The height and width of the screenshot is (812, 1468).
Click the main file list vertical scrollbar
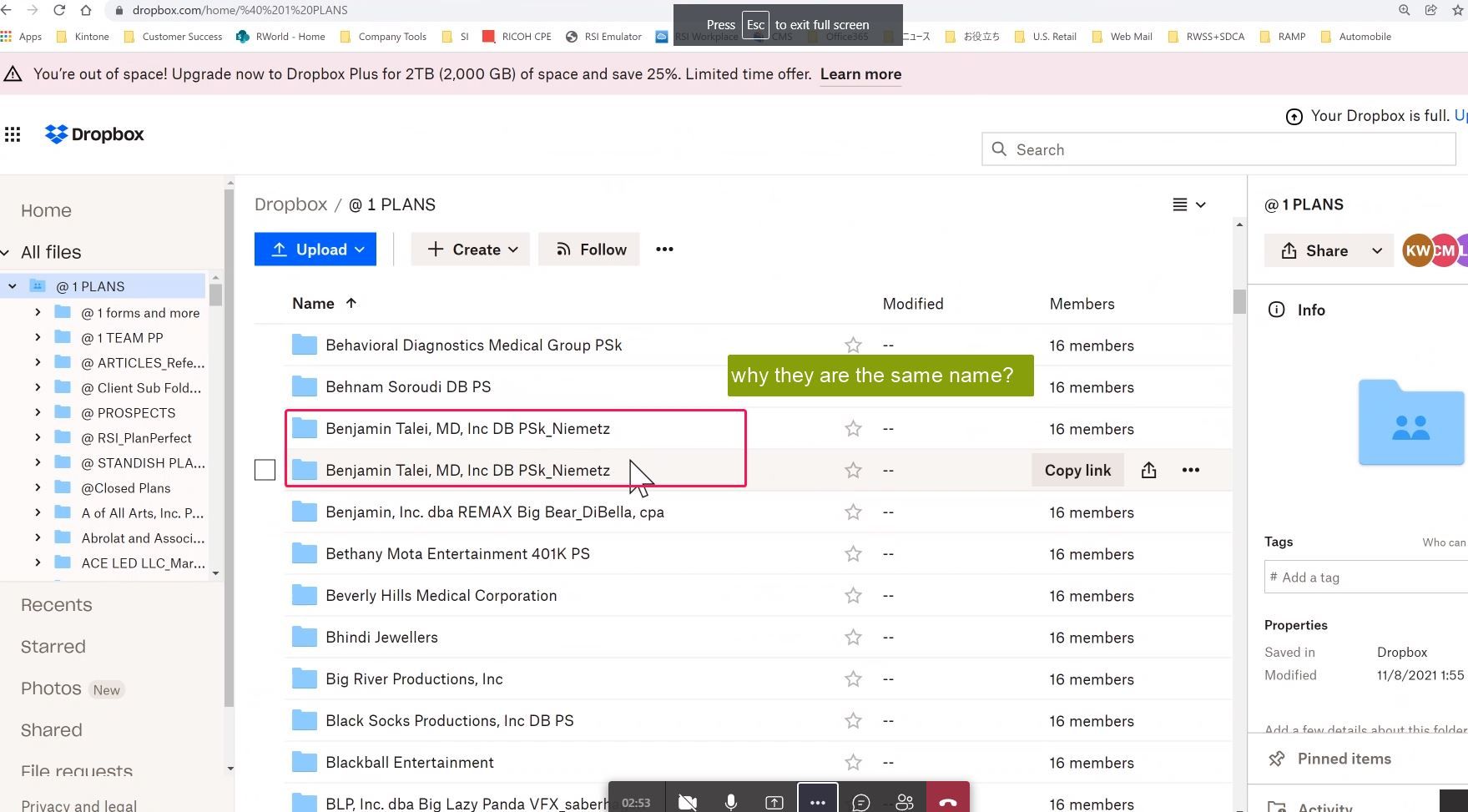1239,301
